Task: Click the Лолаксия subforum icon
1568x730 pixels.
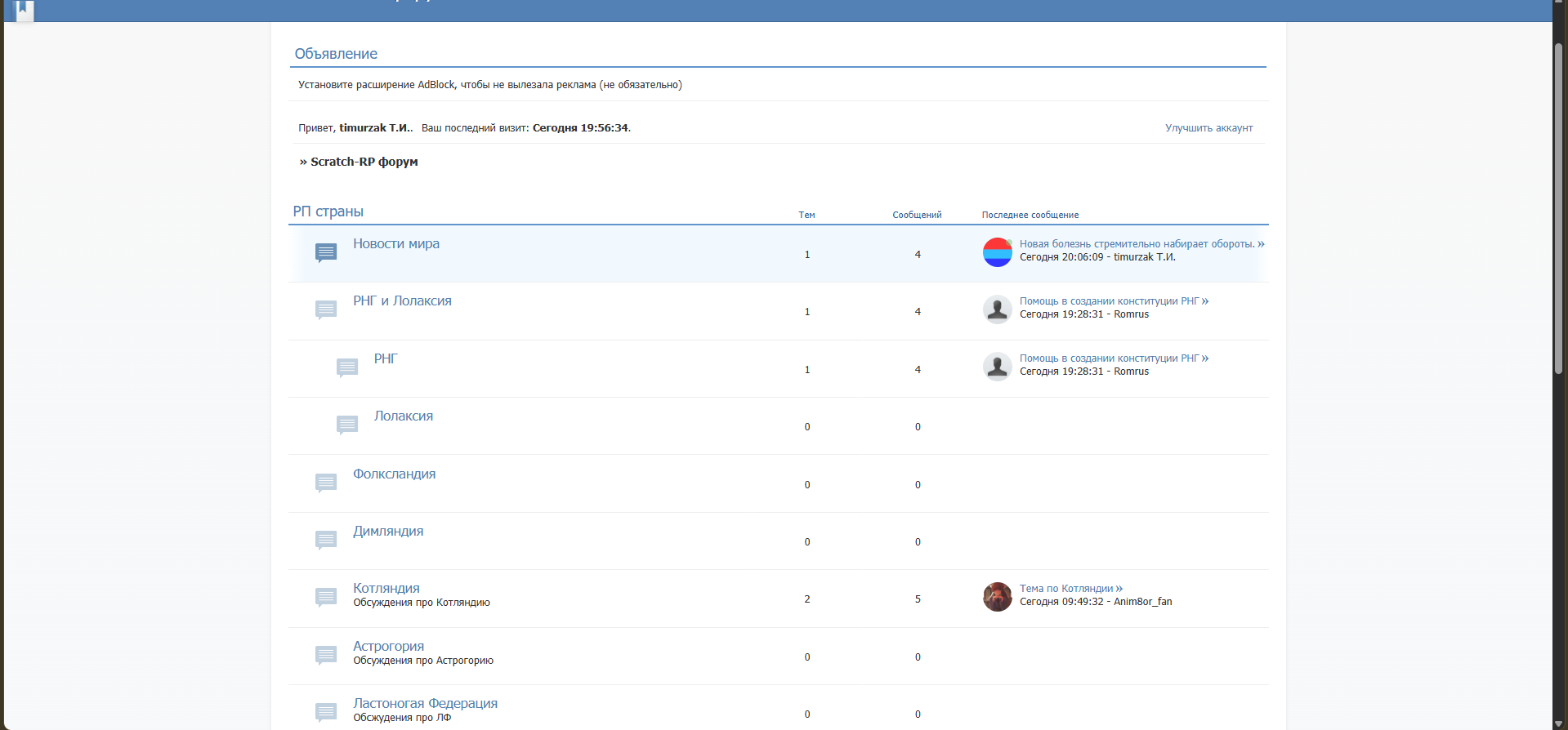Action: (347, 425)
